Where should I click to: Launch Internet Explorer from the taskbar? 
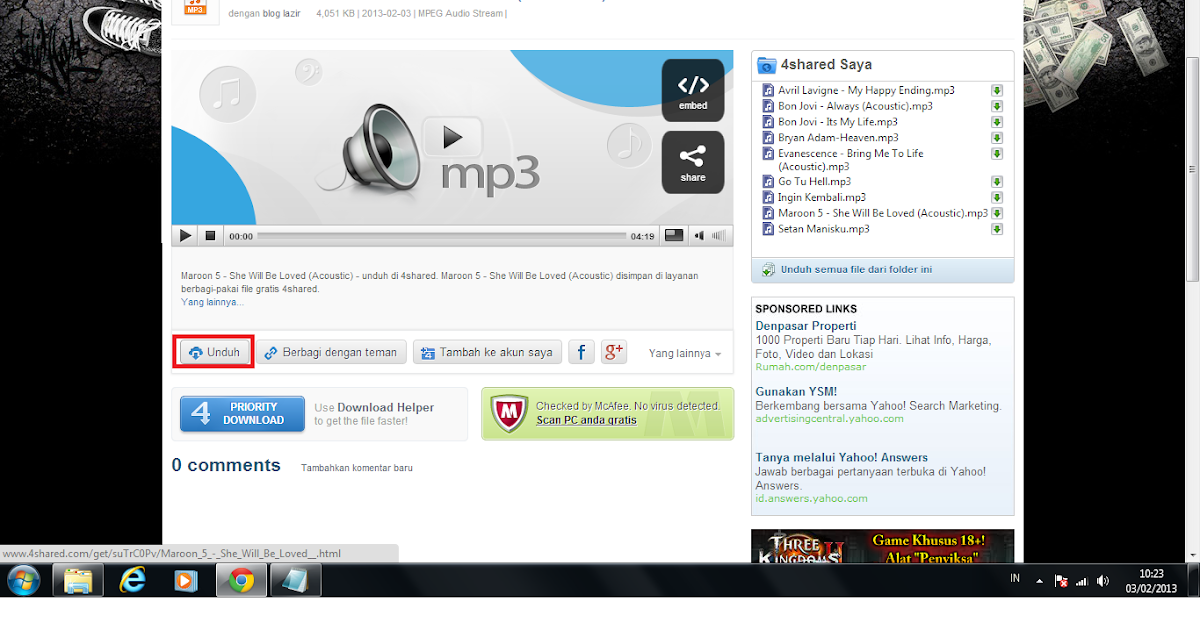(x=132, y=580)
